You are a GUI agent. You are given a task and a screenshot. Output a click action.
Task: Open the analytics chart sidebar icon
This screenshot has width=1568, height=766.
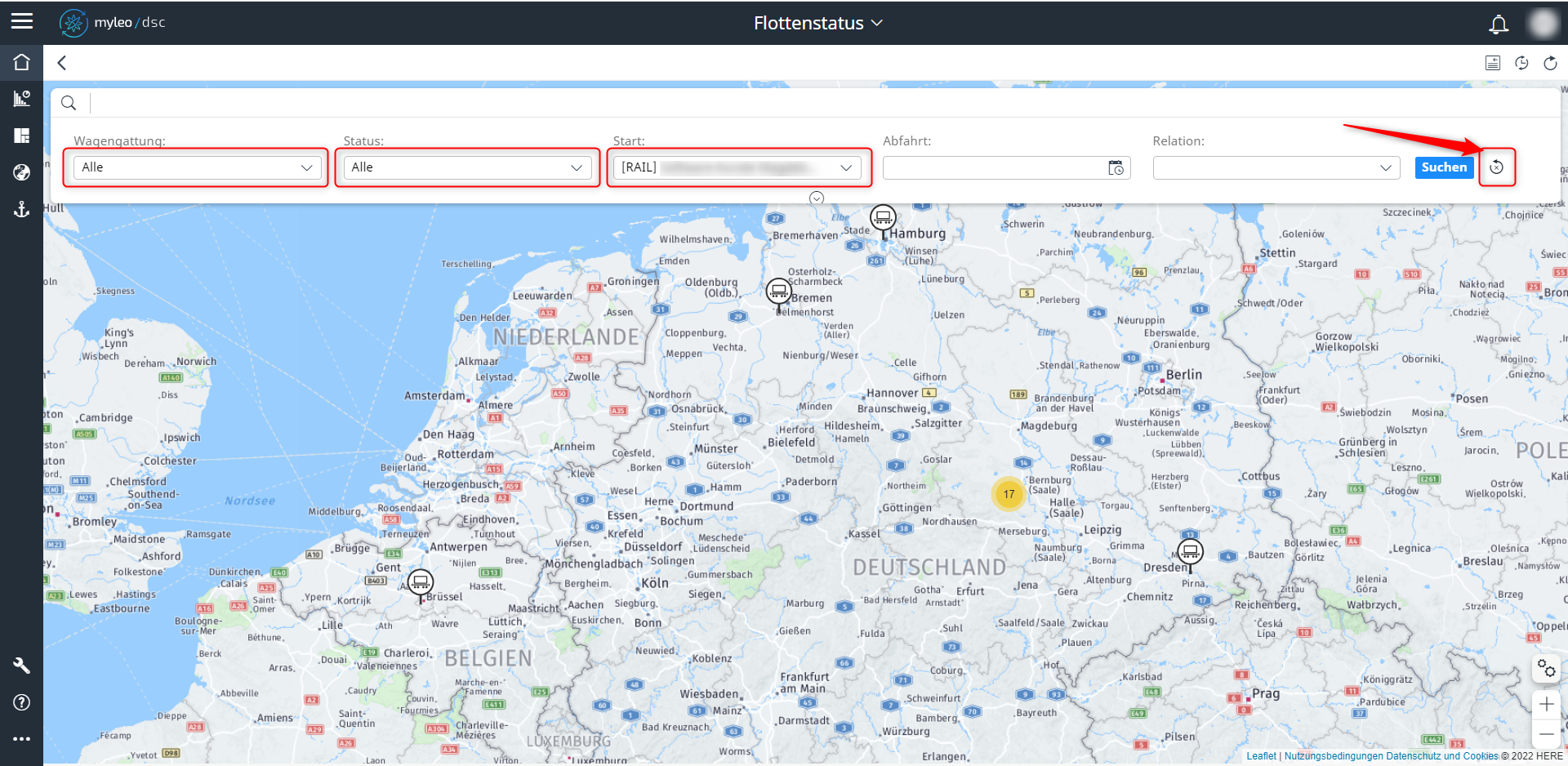(22, 99)
